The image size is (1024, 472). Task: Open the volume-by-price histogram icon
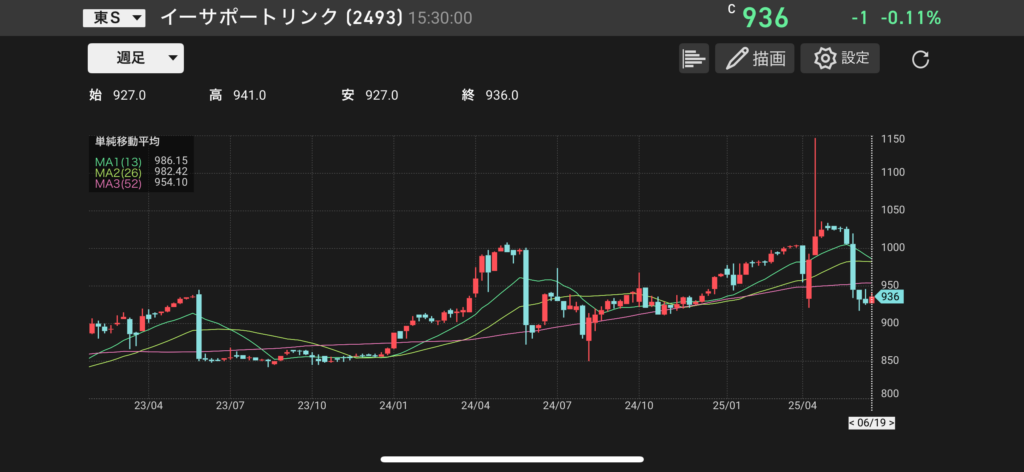pyautogui.click(x=694, y=59)
